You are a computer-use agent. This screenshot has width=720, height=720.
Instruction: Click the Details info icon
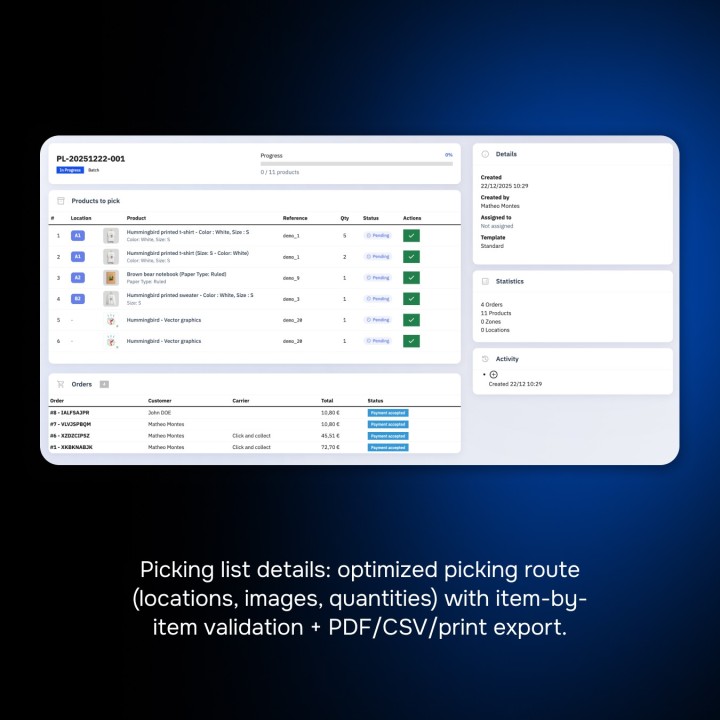[485, 154]
